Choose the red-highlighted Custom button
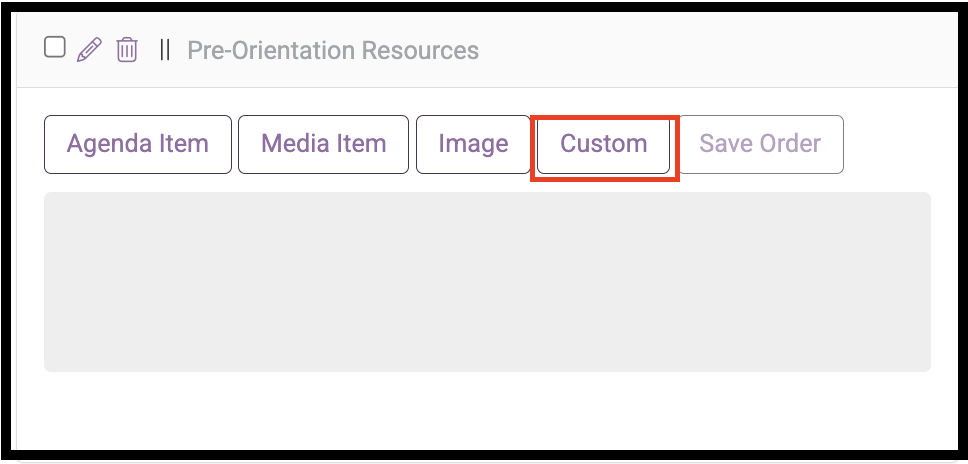 click(604, 144)
